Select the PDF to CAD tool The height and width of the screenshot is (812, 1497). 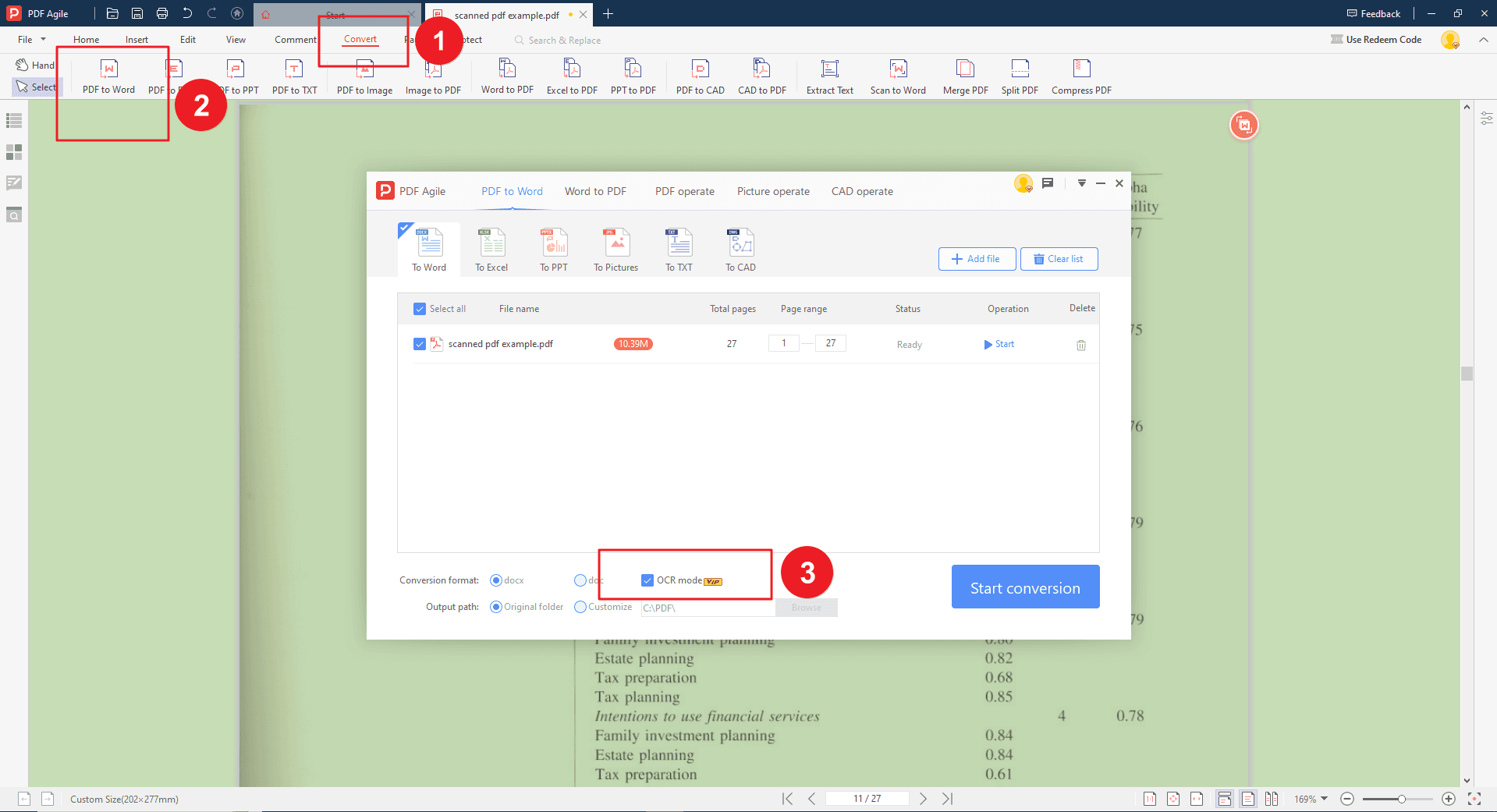pyautogui.click(x=700, y=76)
